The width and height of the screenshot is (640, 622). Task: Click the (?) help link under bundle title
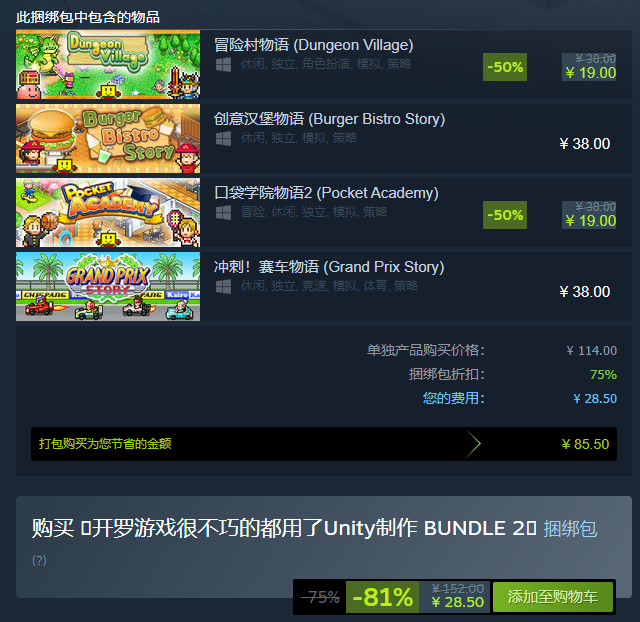point(39,560)
